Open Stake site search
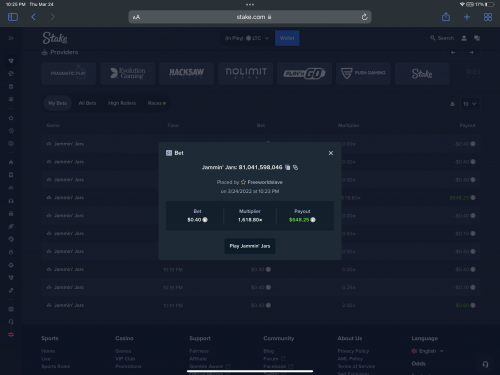 pos(442,38)
